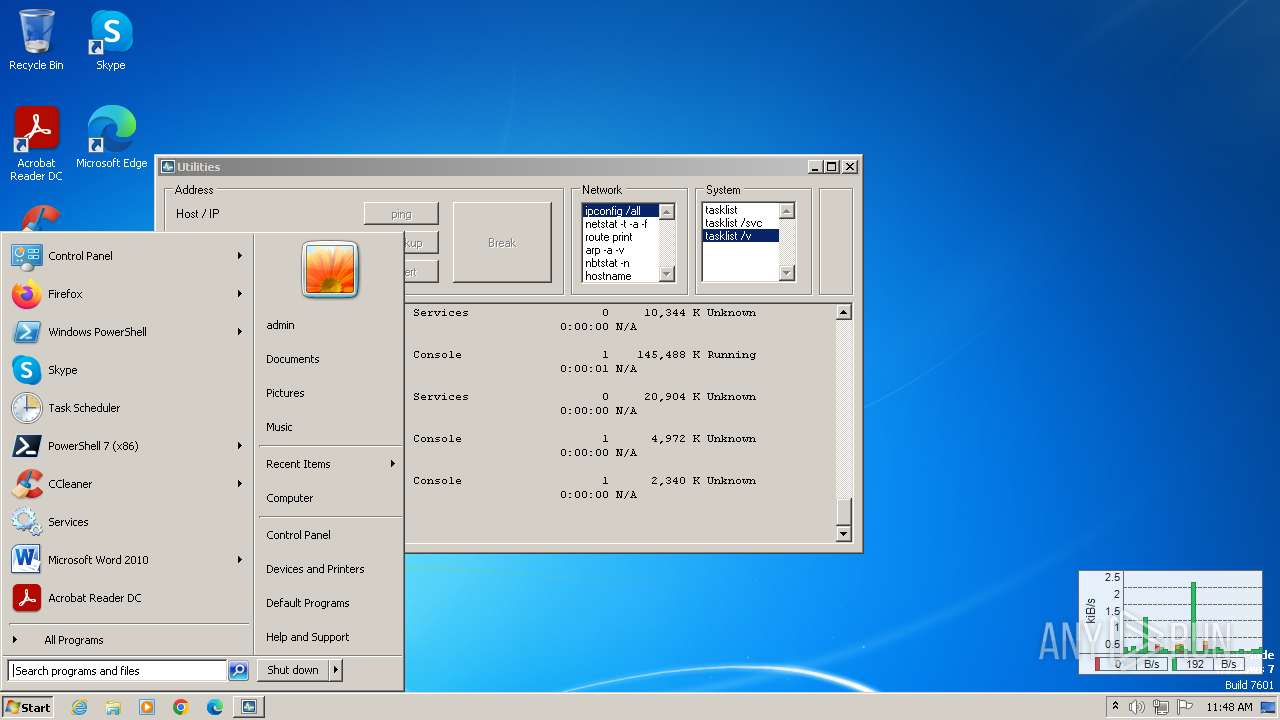The image size is (1280, 720).
Task: Select ipconfig /all in Network list
Action: (x=620, y=211)
